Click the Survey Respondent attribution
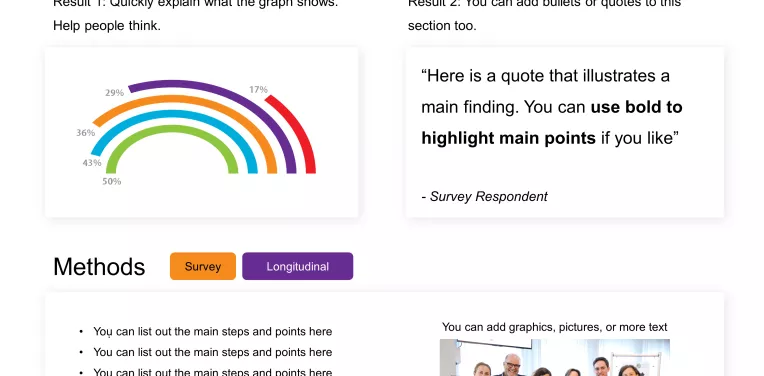Image resolution: width=764 pixels, height=376 pixels. pos(484,196)
